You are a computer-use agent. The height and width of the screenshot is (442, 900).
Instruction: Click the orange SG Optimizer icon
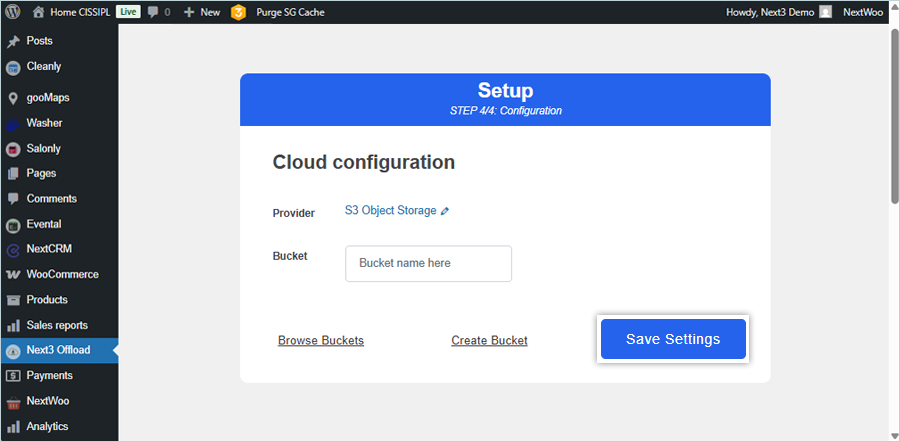click(238, 12)
